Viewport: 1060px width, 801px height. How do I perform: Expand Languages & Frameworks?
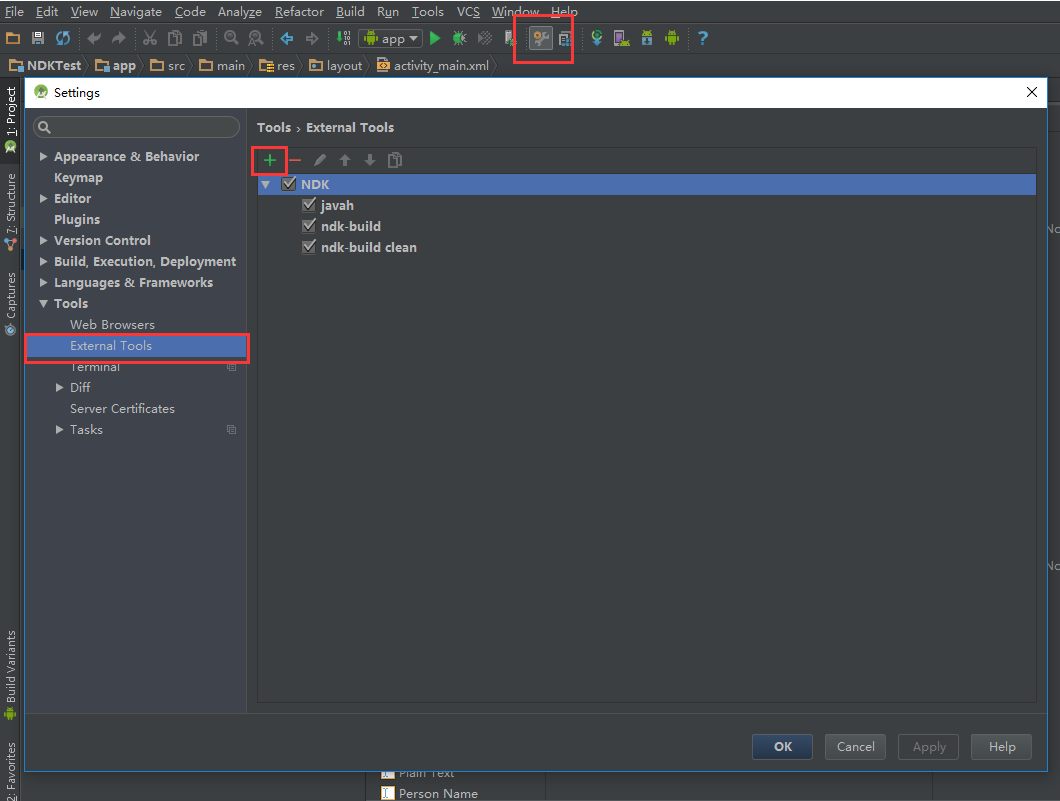click(43, 282)
